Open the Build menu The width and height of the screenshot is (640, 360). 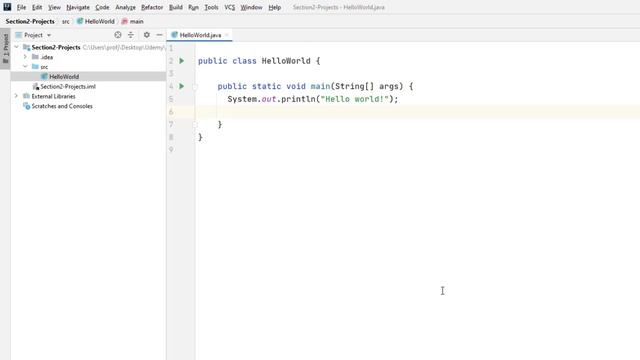coord(176,7)
